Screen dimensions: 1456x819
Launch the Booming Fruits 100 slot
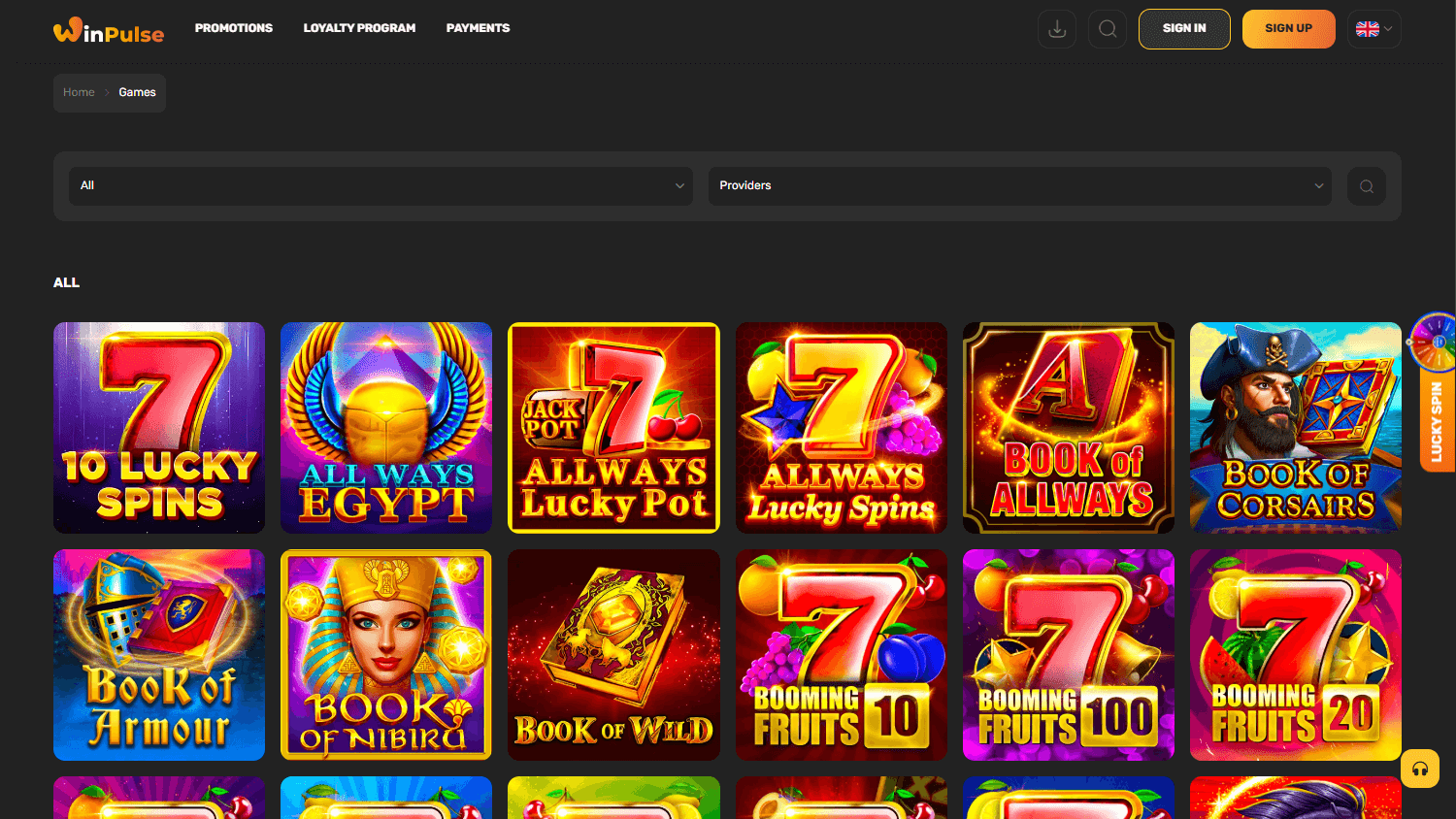(x=1068, y=654)
